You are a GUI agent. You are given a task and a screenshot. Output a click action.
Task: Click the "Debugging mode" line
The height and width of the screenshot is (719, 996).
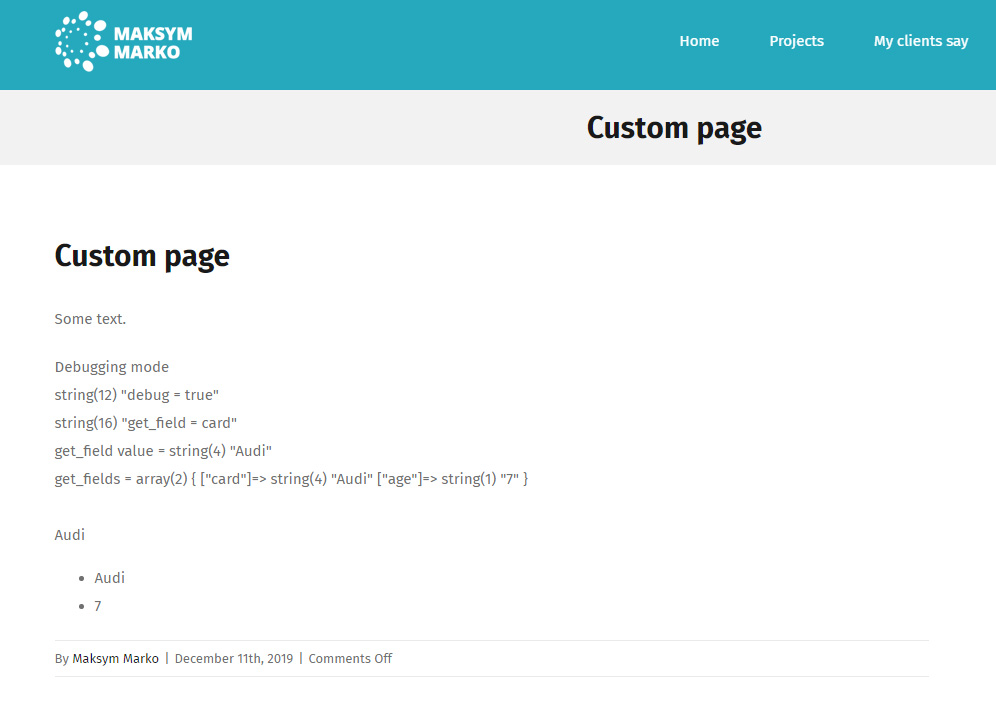coord(112,367)
